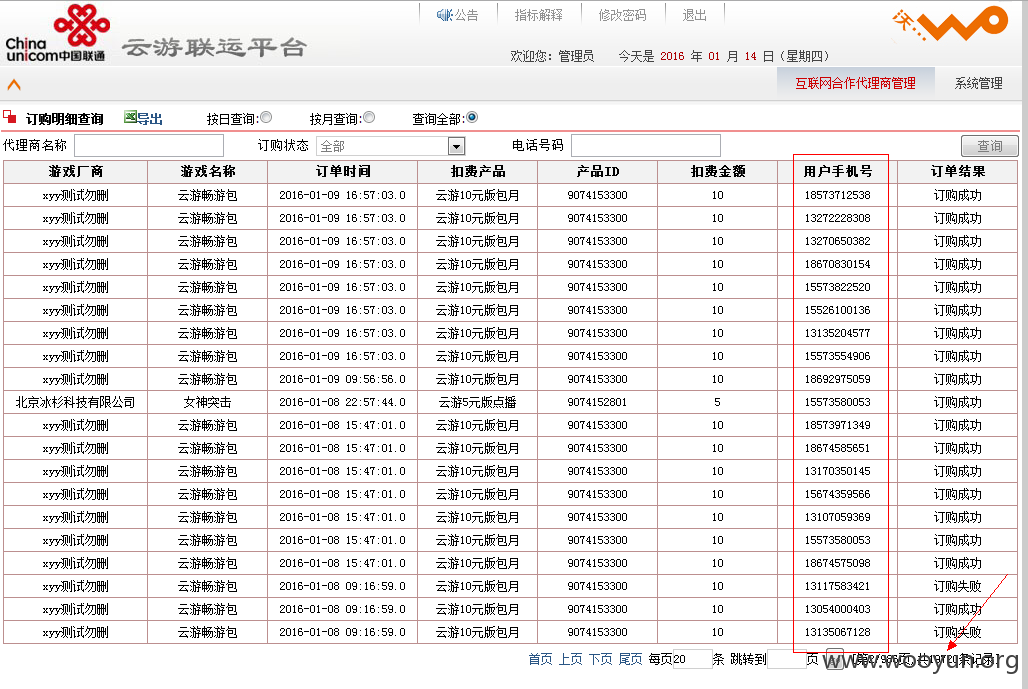Click phone number 13170350145
Image resolution: width=1028 pixels, height=689 pixels.
(x=838, y=471)
